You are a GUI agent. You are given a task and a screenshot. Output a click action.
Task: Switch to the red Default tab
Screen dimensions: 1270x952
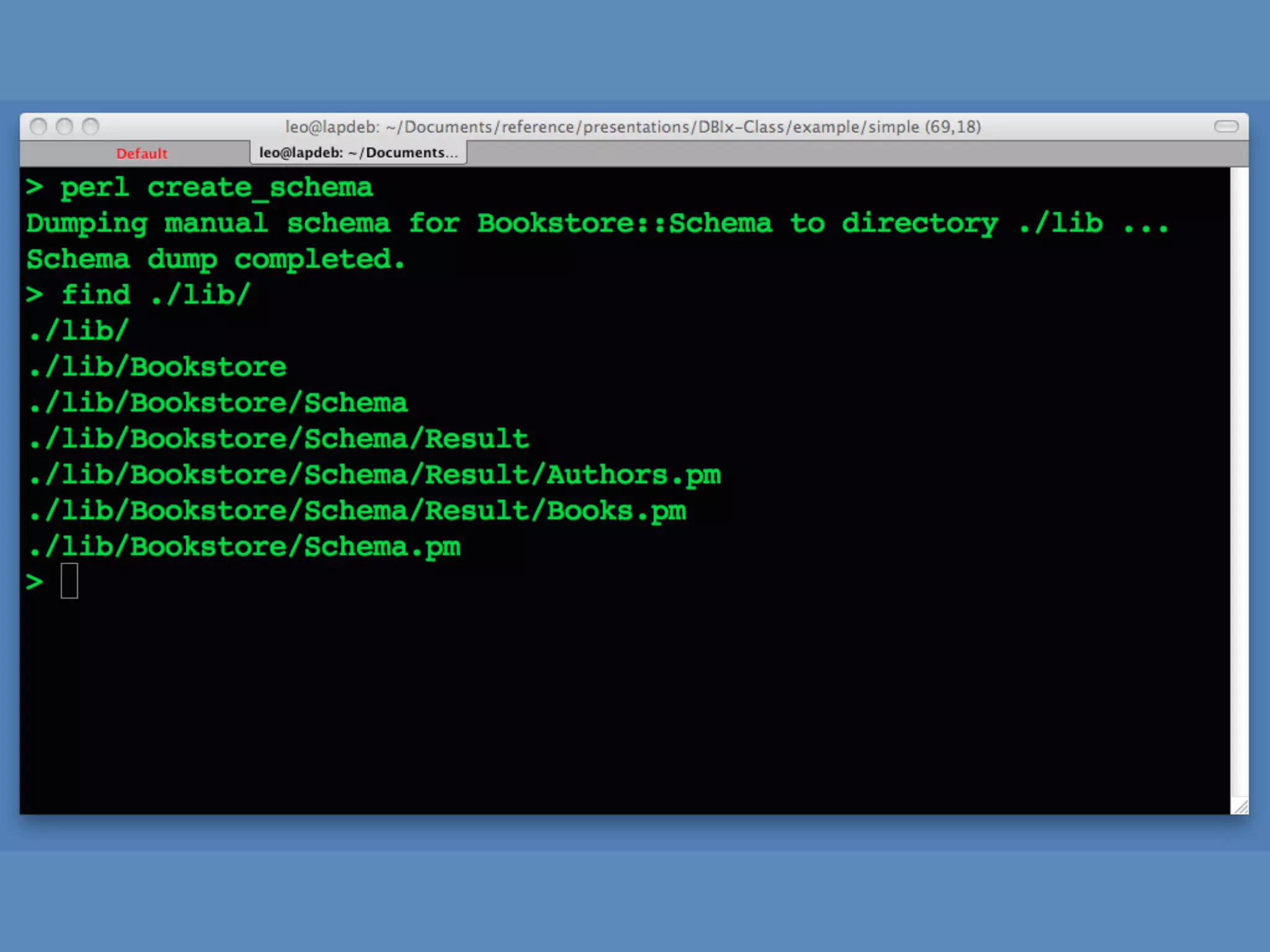point(141,154)
